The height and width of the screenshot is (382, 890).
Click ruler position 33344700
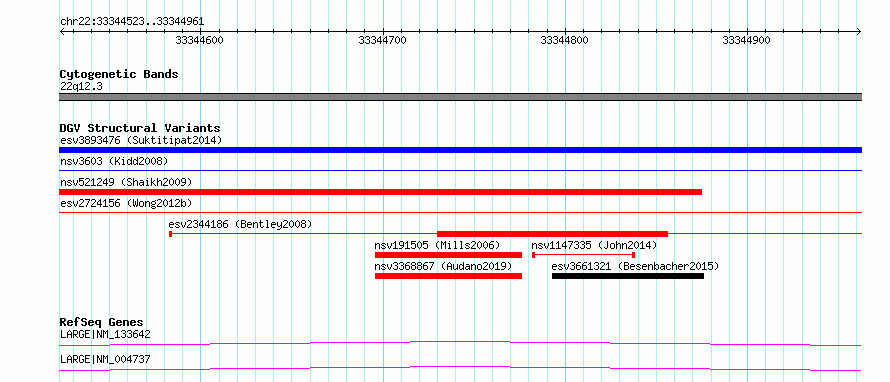coord(383,40)
